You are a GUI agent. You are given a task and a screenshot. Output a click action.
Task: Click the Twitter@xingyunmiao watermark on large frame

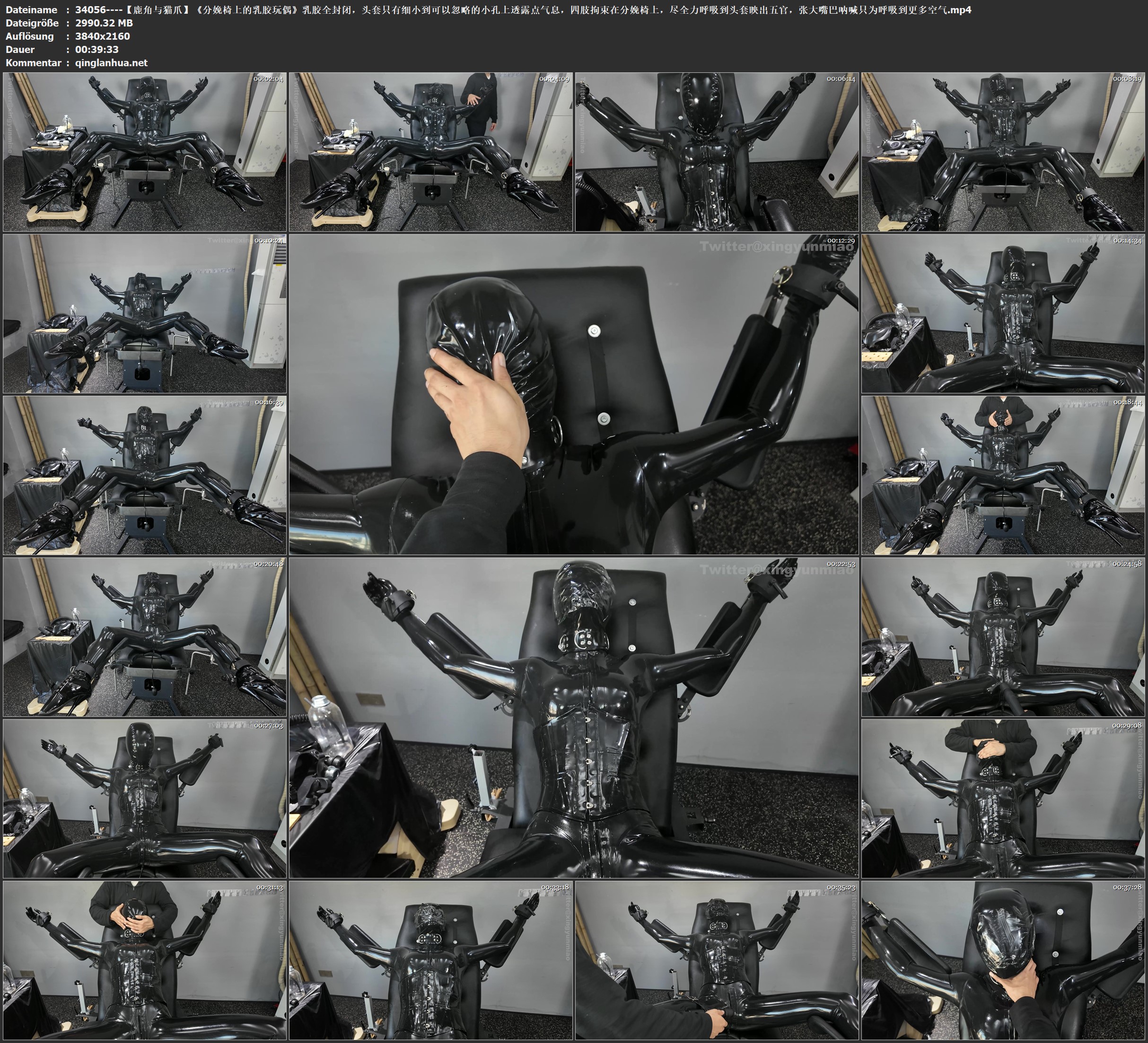click(777, 246)
